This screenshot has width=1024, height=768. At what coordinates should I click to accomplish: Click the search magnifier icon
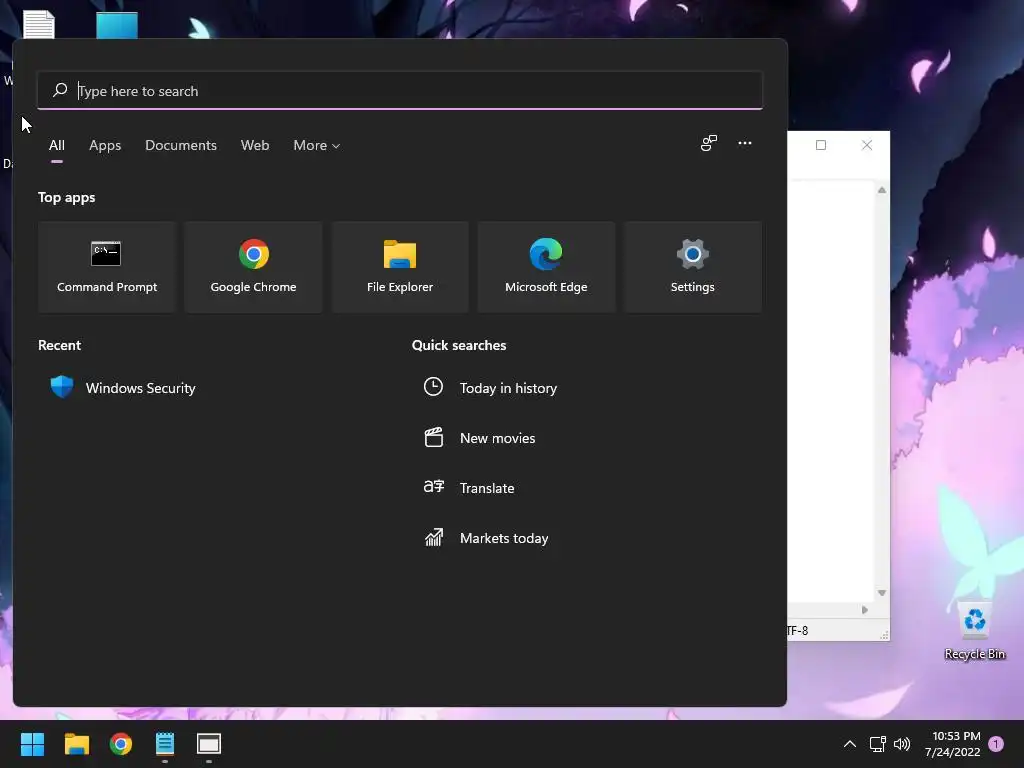coord(60,90)
